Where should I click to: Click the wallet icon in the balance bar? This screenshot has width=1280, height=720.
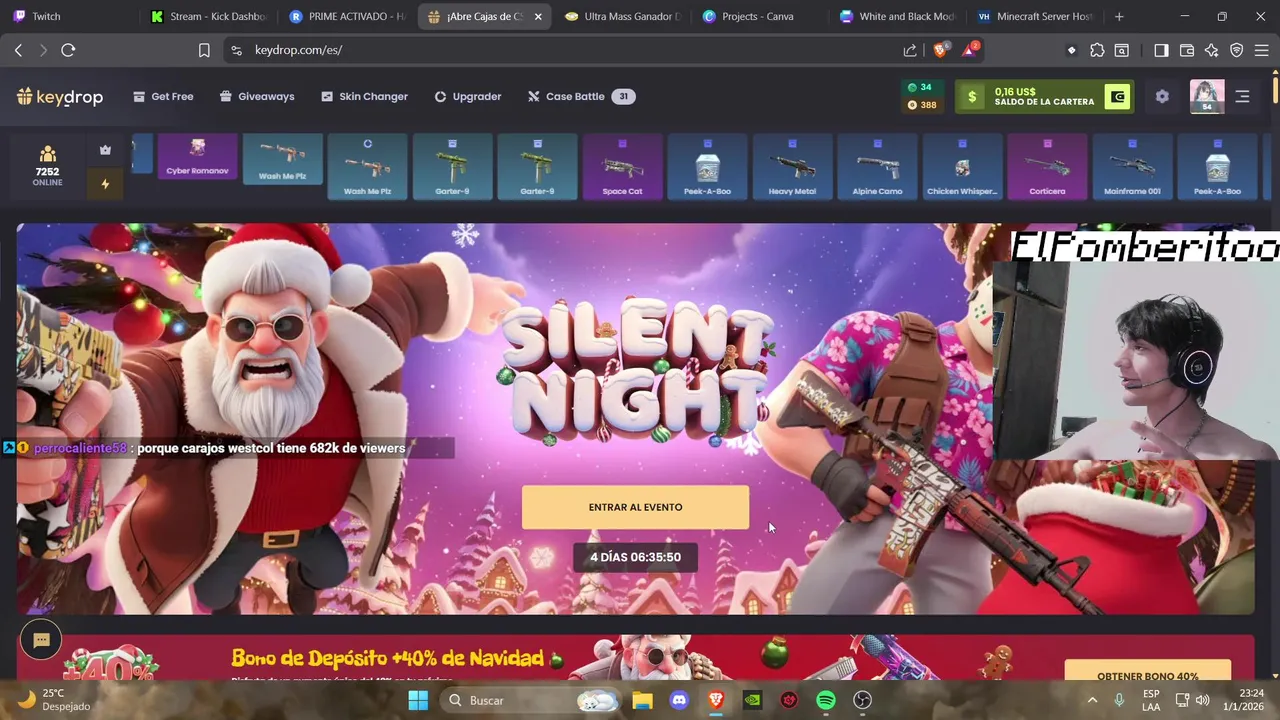[x=1118, y=97]
